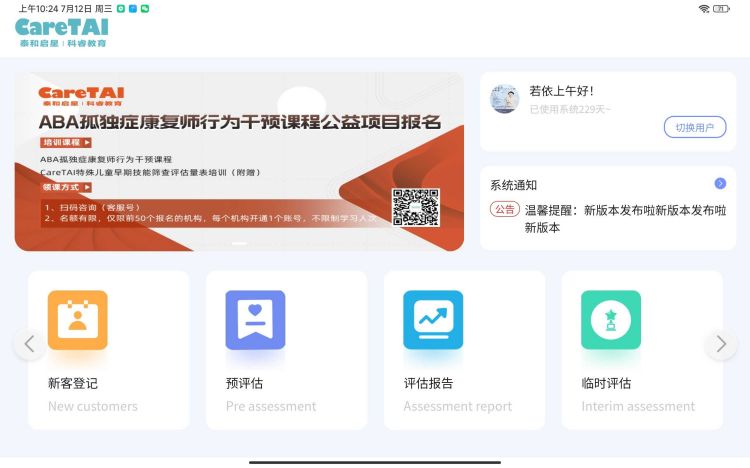Tap the 已使用系统229天 usage text

(x=570, y=110)
